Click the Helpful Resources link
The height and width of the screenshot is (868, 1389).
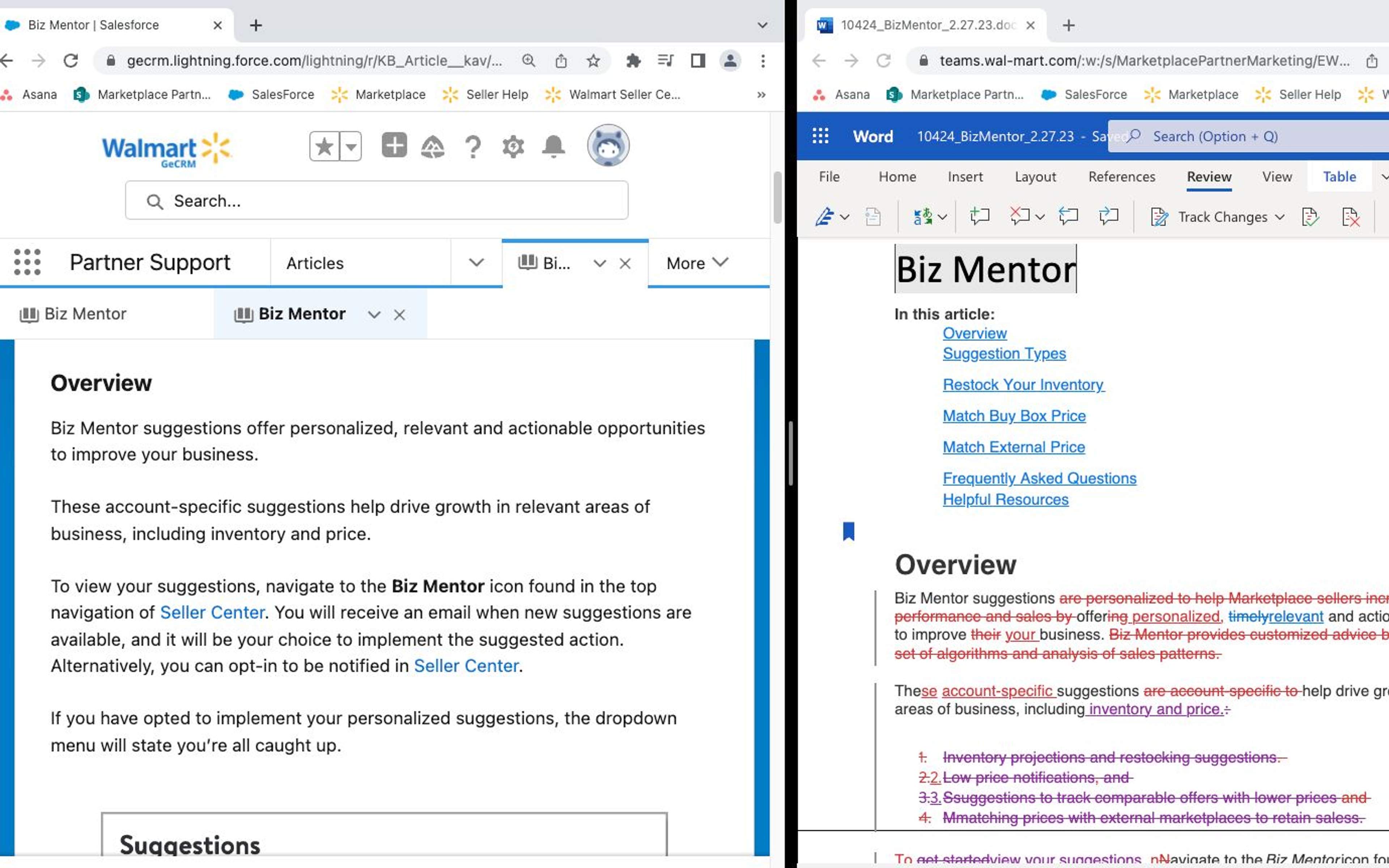click(1006, 499)
